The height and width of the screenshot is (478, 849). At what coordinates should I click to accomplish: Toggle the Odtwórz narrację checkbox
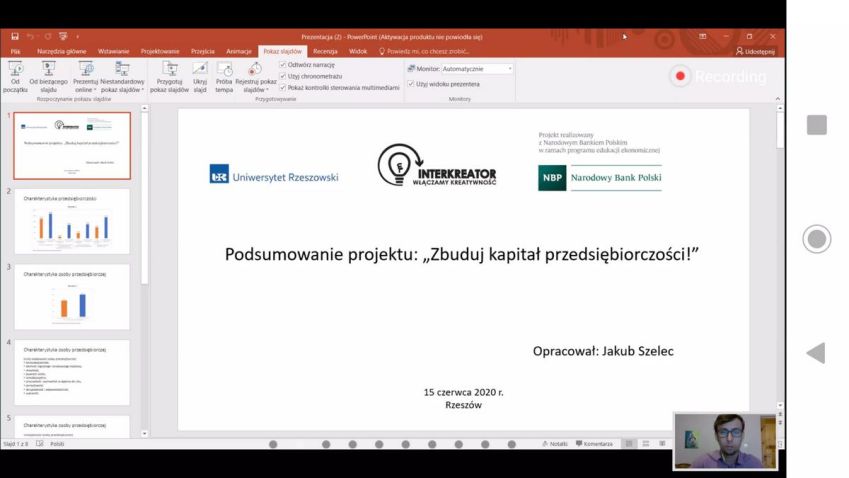(x=283, y=64)
